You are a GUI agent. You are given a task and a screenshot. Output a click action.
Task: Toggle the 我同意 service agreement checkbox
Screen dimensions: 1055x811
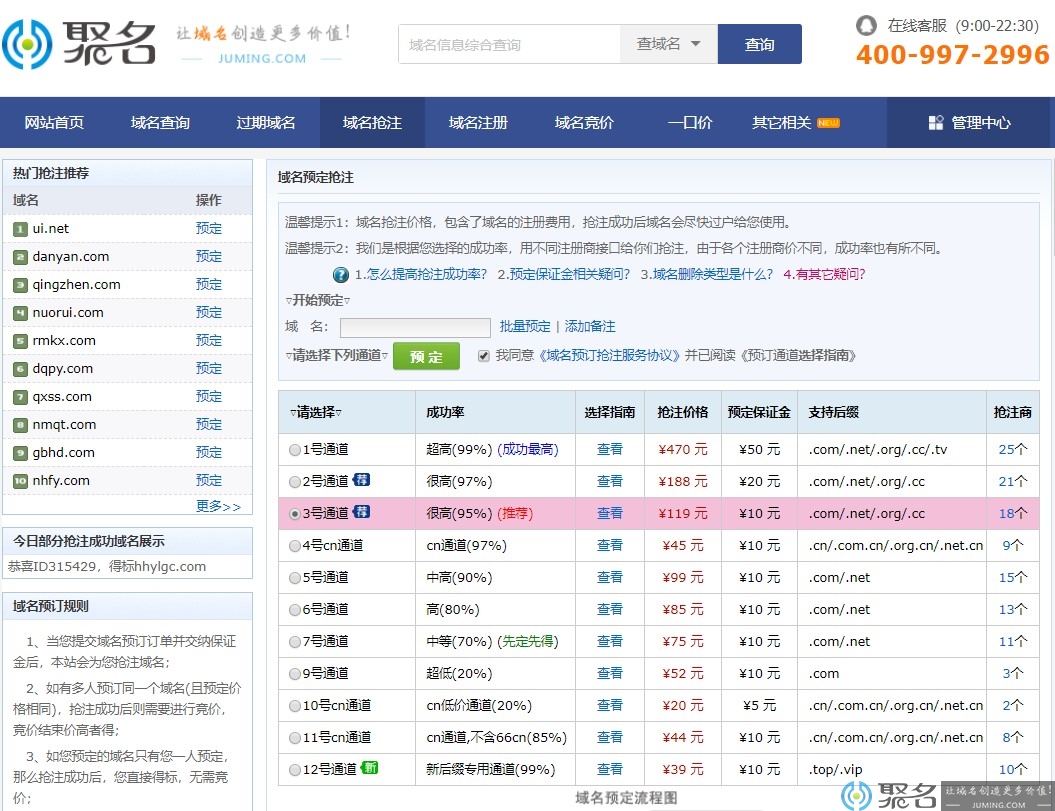[x=484, y=356]
